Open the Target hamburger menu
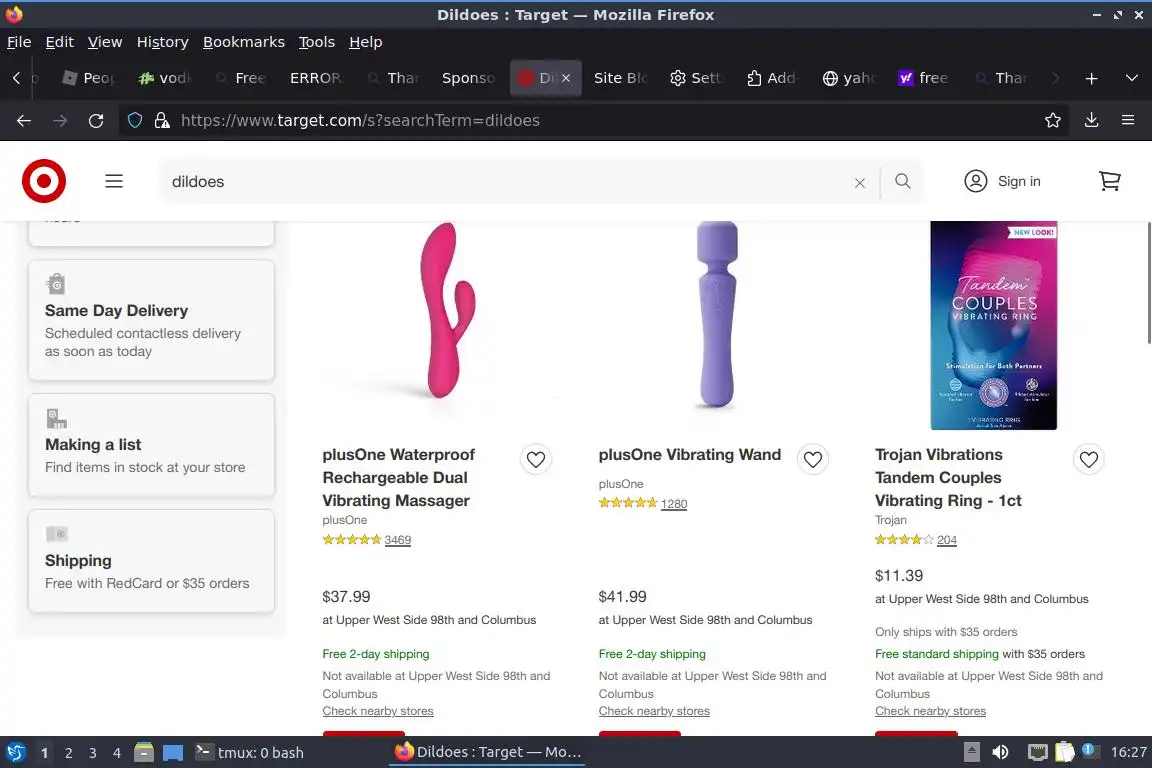This screenshot has width=1152, height=768. coord(114,181)
